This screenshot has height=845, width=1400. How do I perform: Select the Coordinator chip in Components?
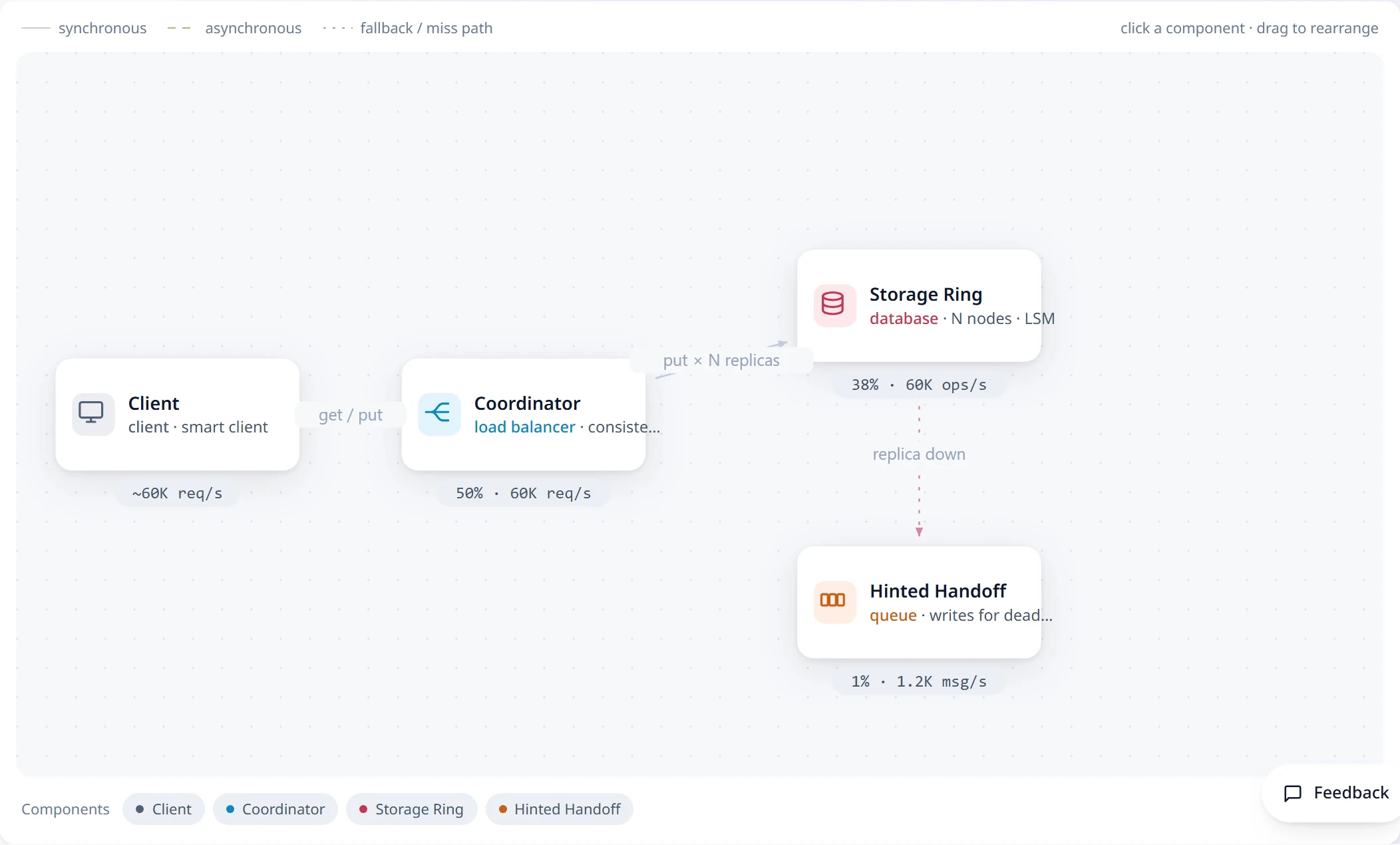point(275,809)
